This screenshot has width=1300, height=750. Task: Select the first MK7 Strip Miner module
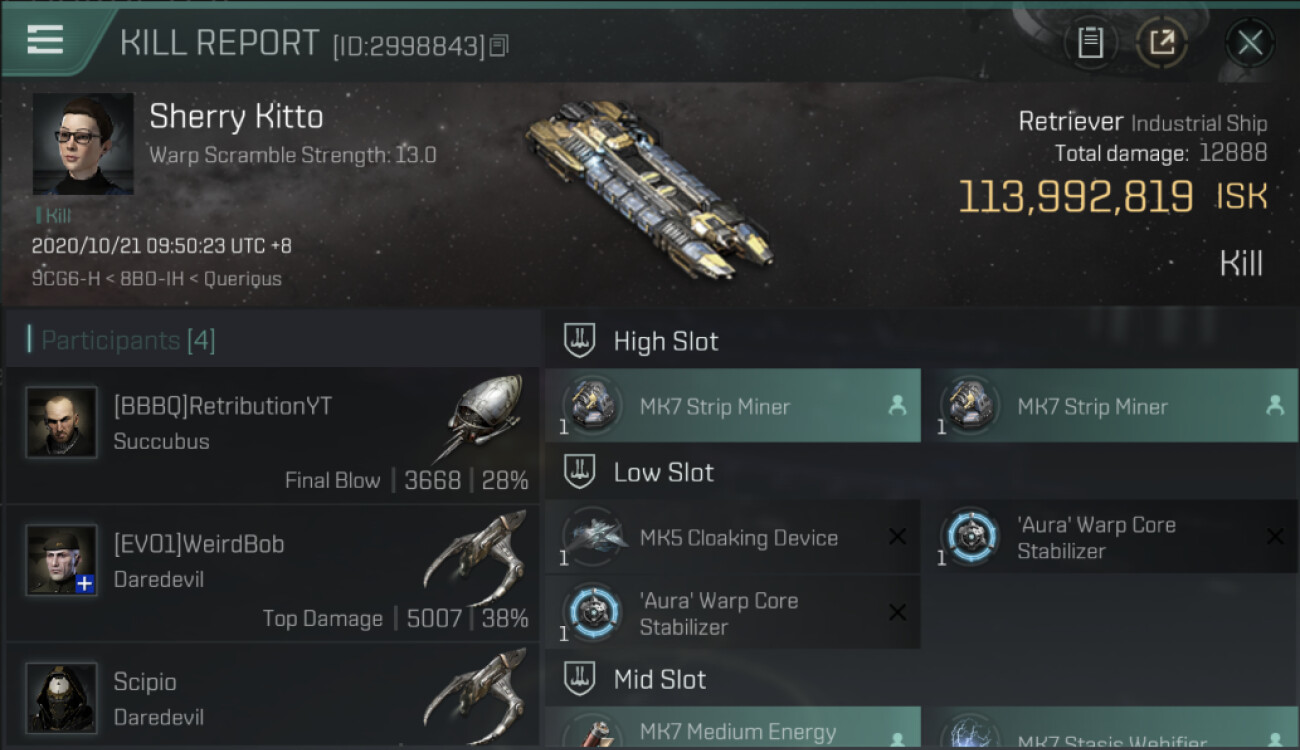(733, 406)
